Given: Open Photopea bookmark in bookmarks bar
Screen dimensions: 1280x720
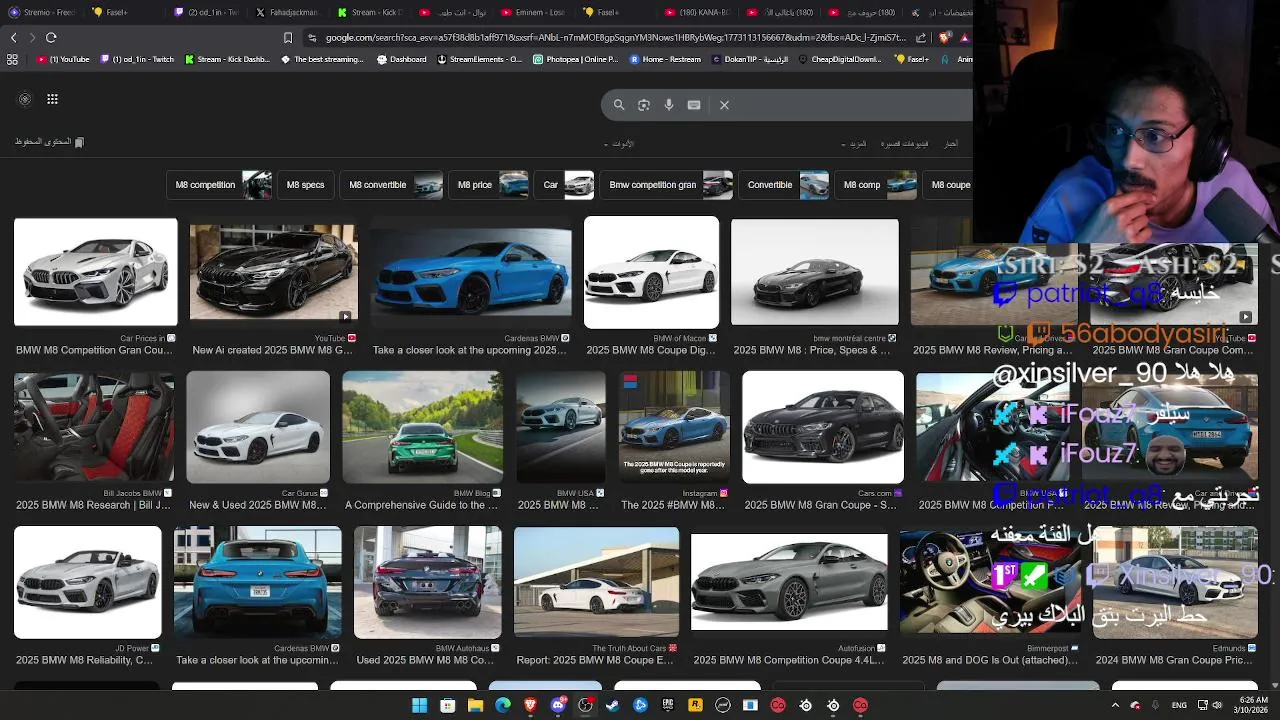Looking at the screenshot, I should point(576,59).
